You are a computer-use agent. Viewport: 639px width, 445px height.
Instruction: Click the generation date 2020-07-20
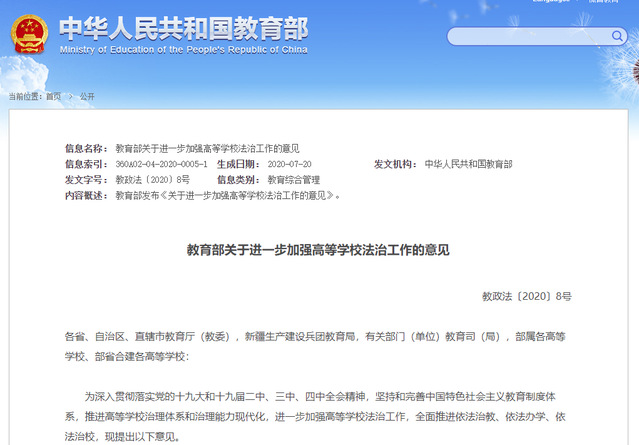[x=290, y=163]
